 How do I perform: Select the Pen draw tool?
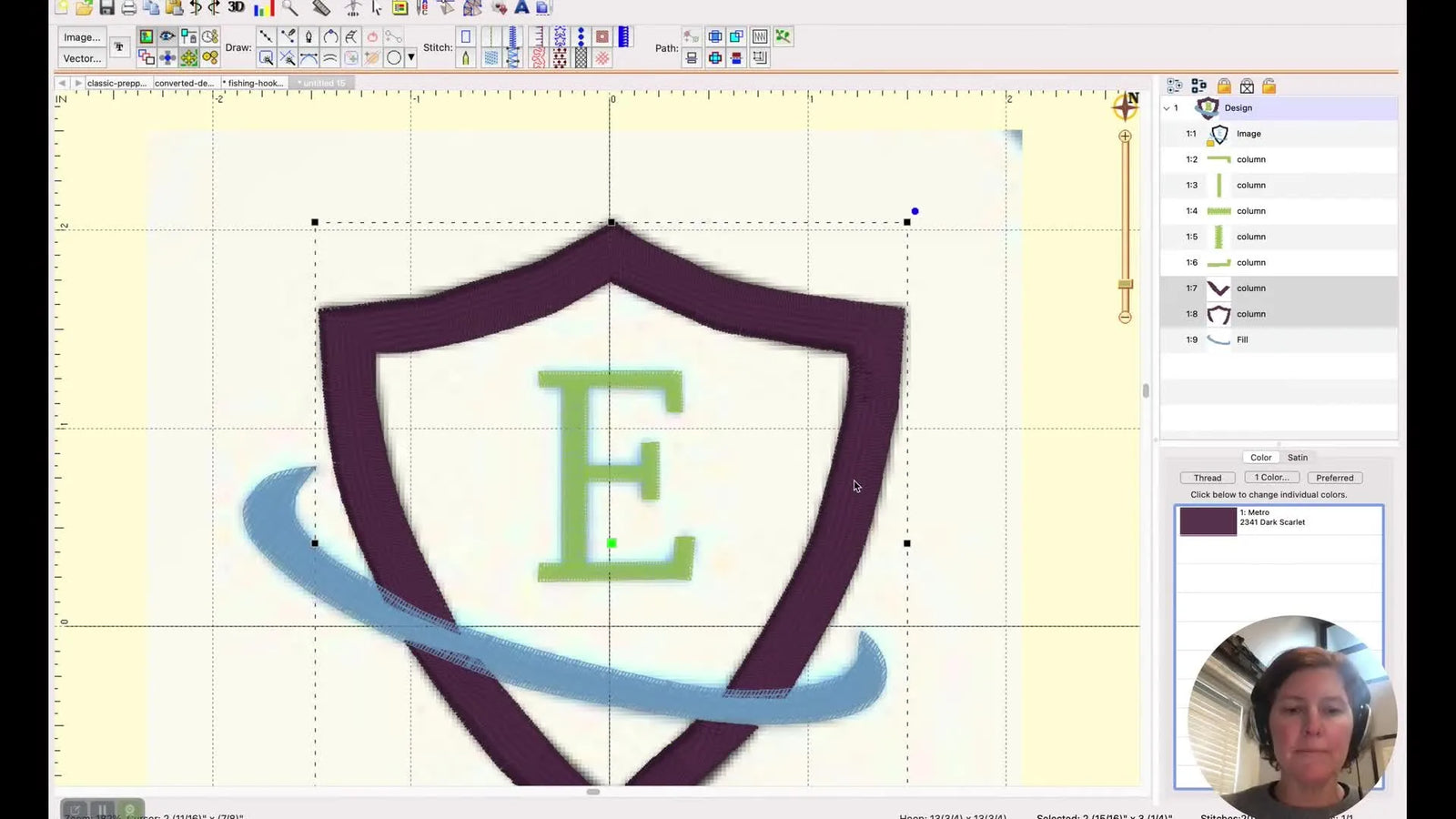click(309, 35)
